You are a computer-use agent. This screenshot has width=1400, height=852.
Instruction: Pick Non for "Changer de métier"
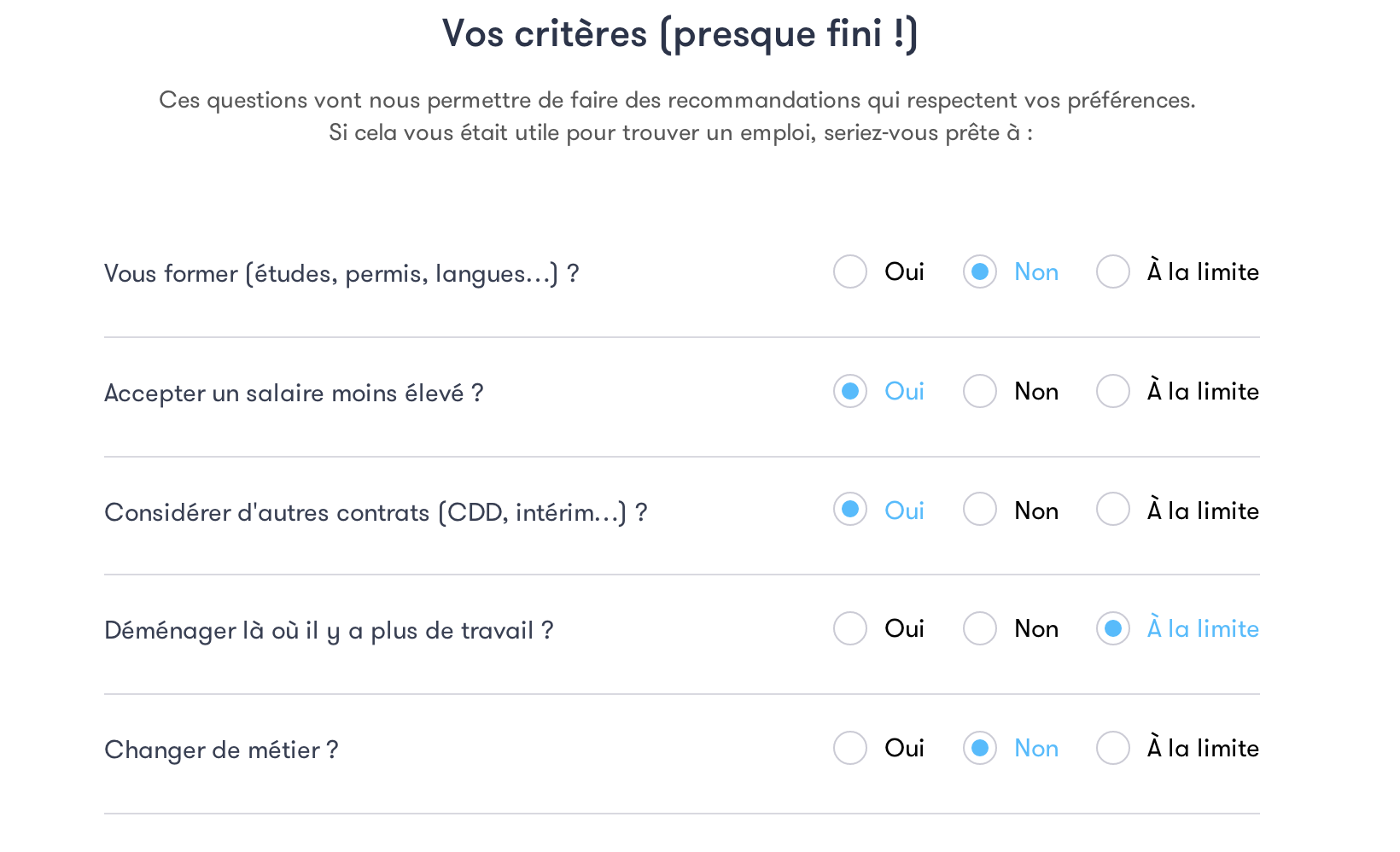point(980,749)
